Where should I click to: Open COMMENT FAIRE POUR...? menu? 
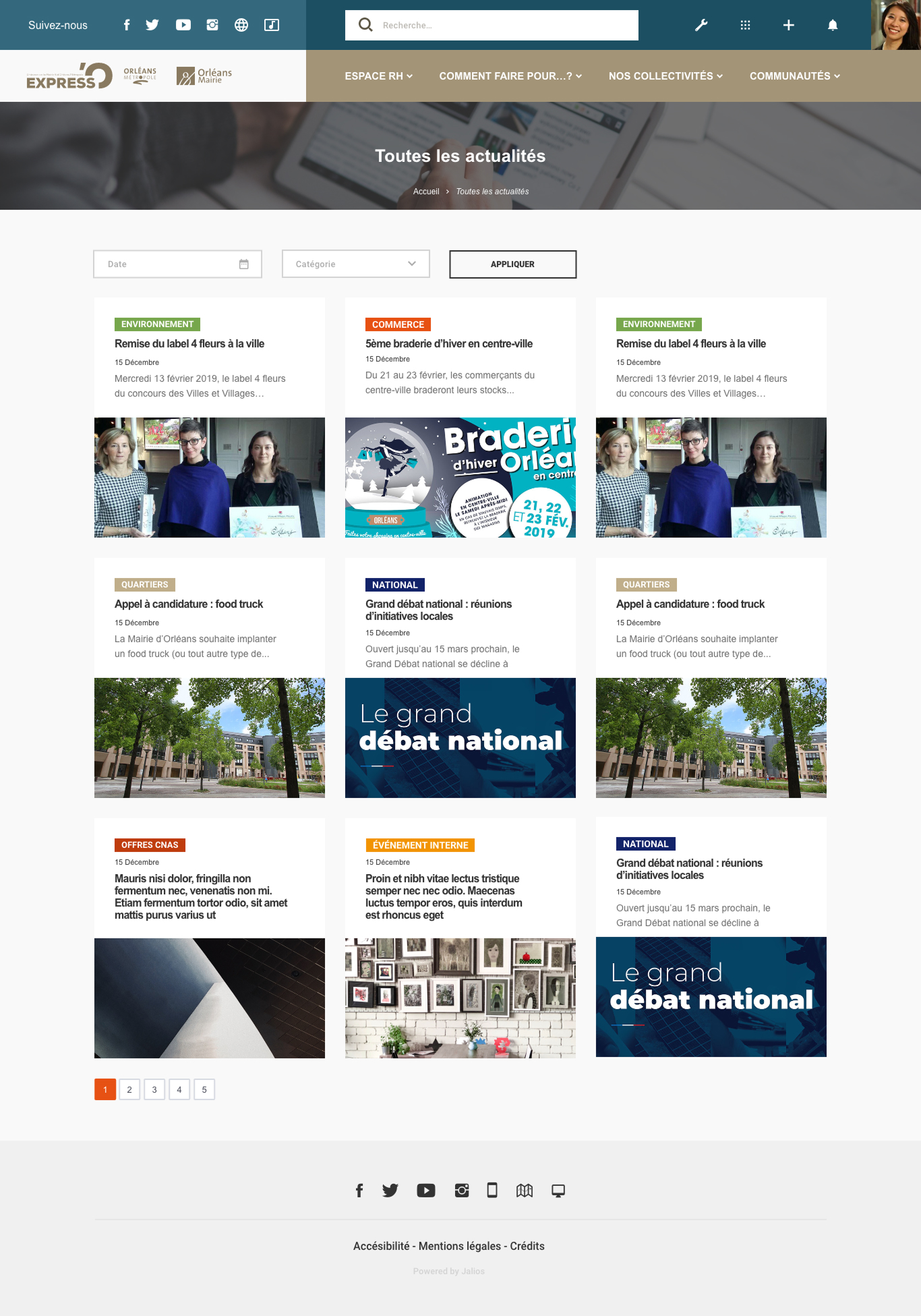click(x=510, y=76)
